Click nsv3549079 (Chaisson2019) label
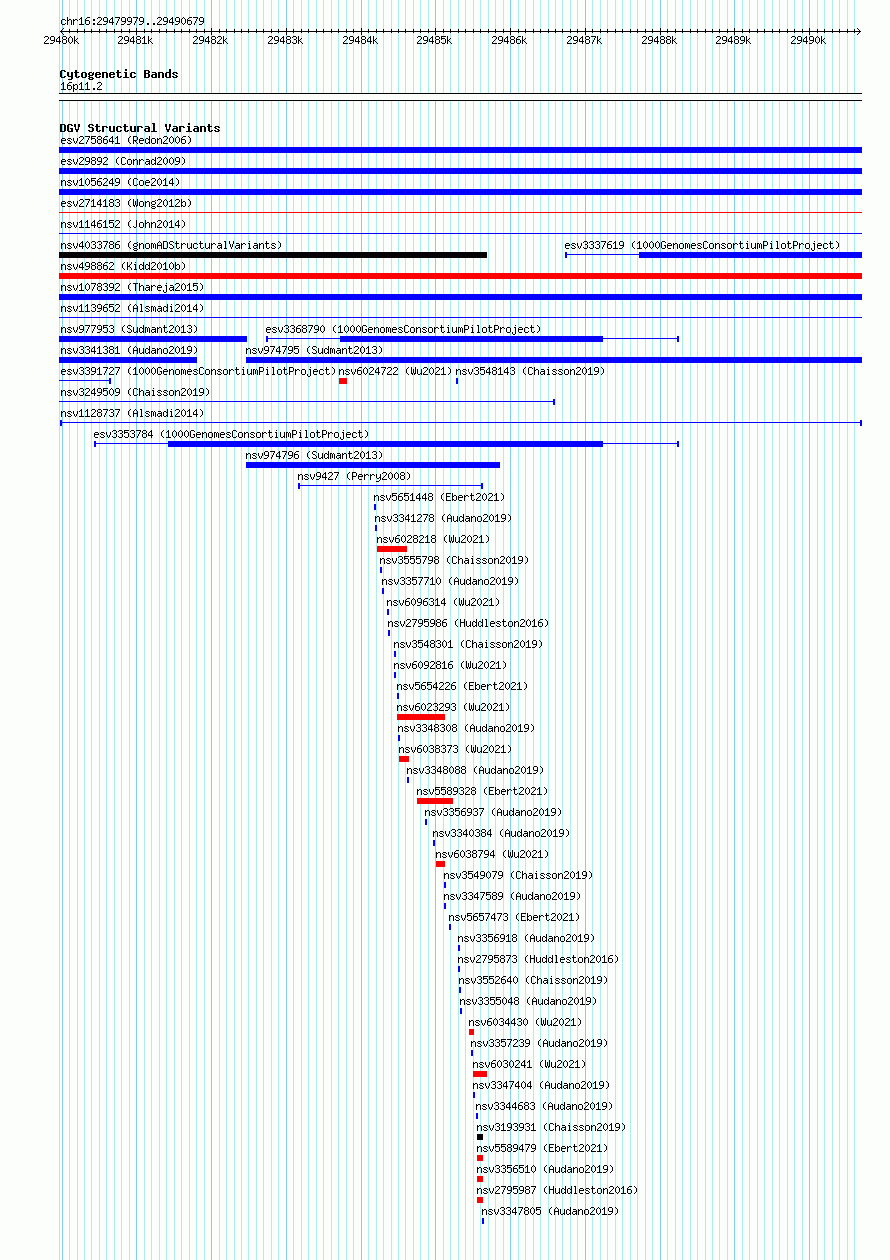The image size is (890, 1260). pyautogui.click(x=518, y=875)
